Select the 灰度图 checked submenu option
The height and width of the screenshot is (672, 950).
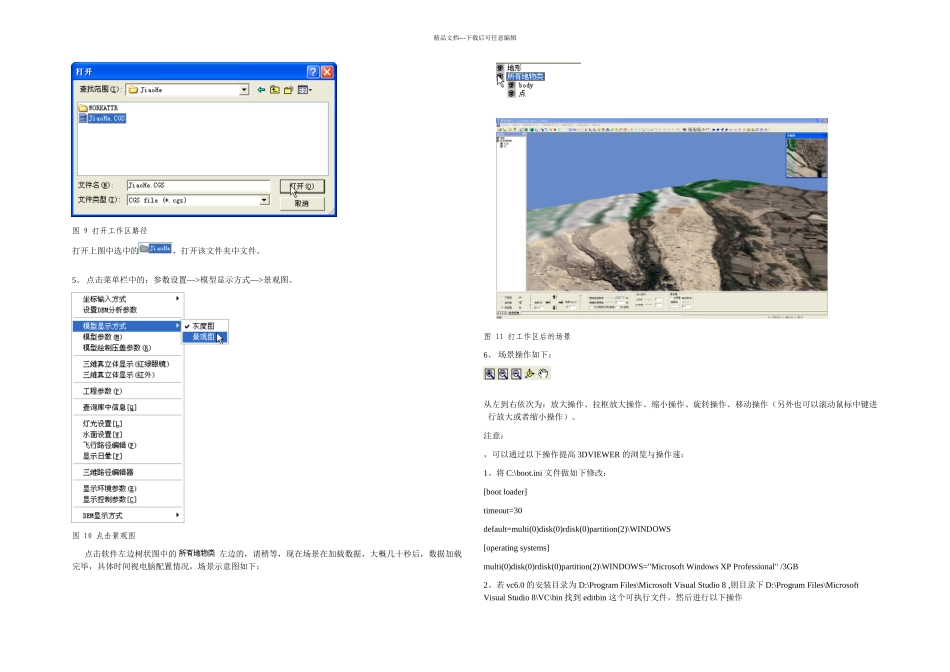coord(205,326)
